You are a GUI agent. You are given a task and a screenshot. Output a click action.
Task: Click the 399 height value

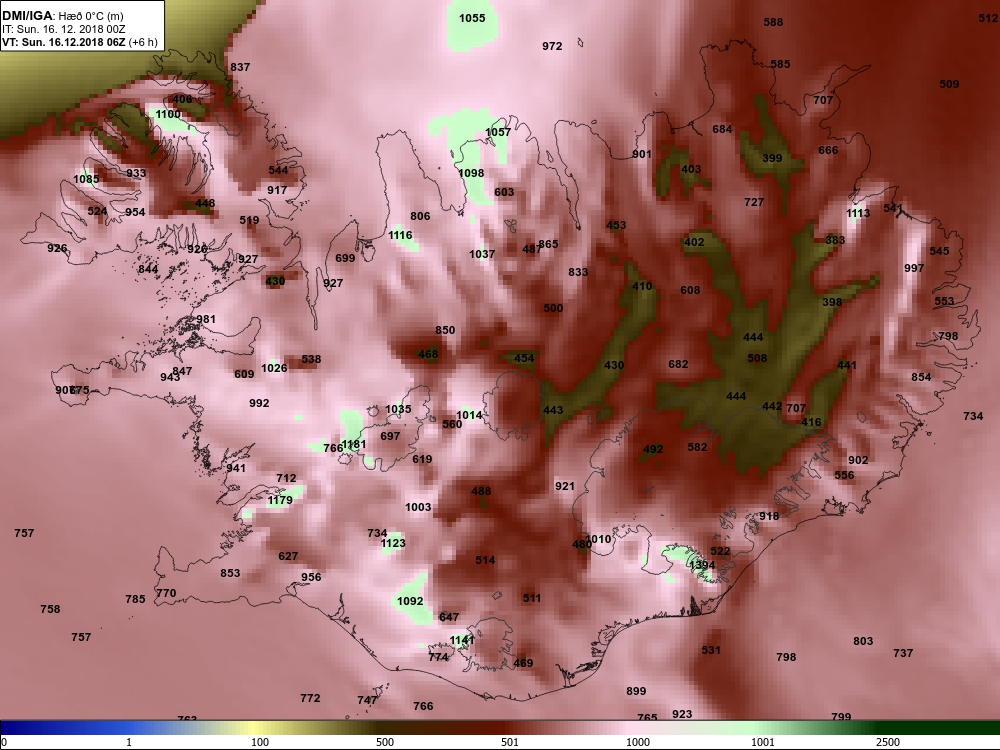coord(772,158)
